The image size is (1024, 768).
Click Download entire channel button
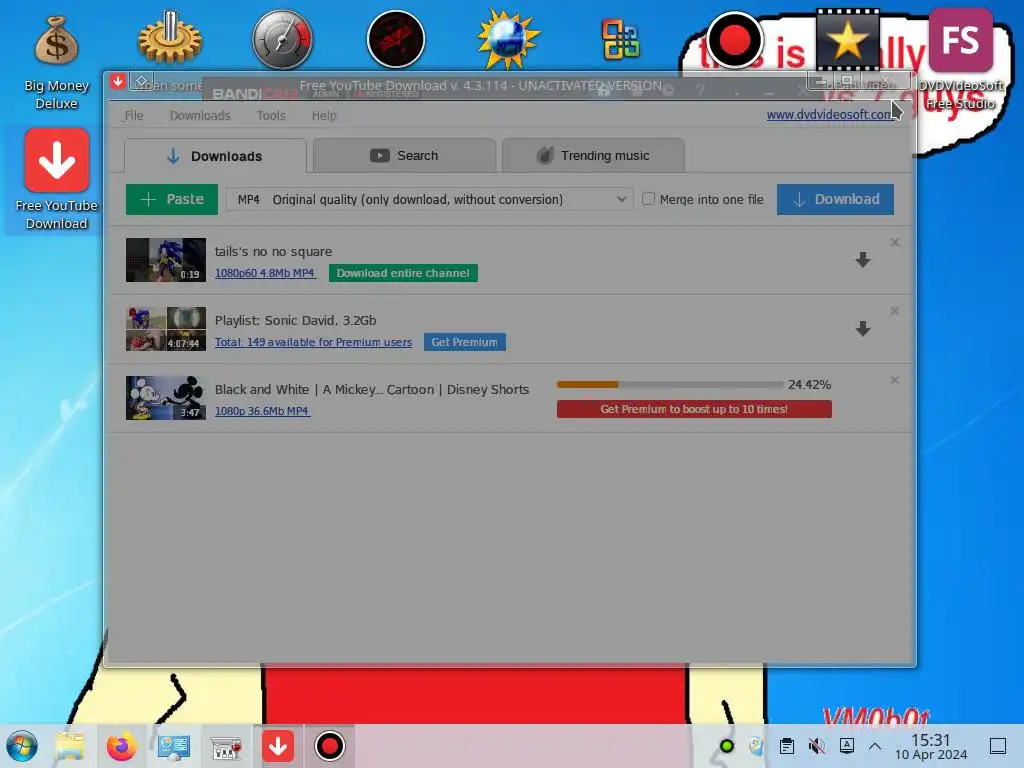point(403,273)
